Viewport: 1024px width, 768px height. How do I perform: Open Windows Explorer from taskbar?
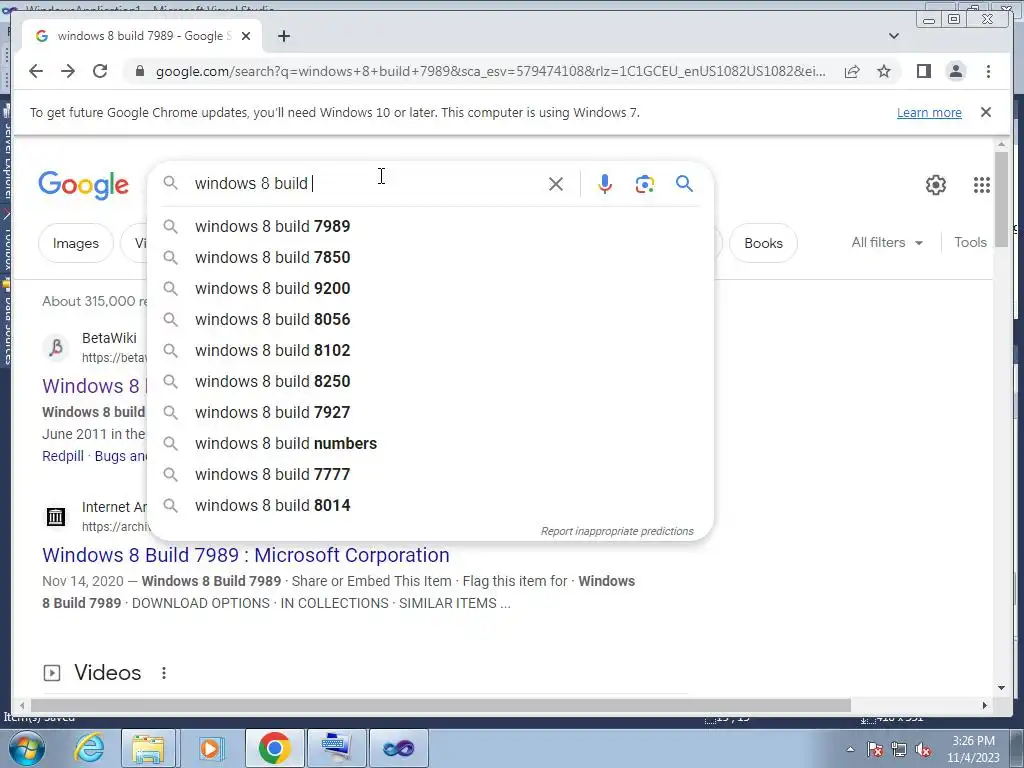(x=148, y=748)
